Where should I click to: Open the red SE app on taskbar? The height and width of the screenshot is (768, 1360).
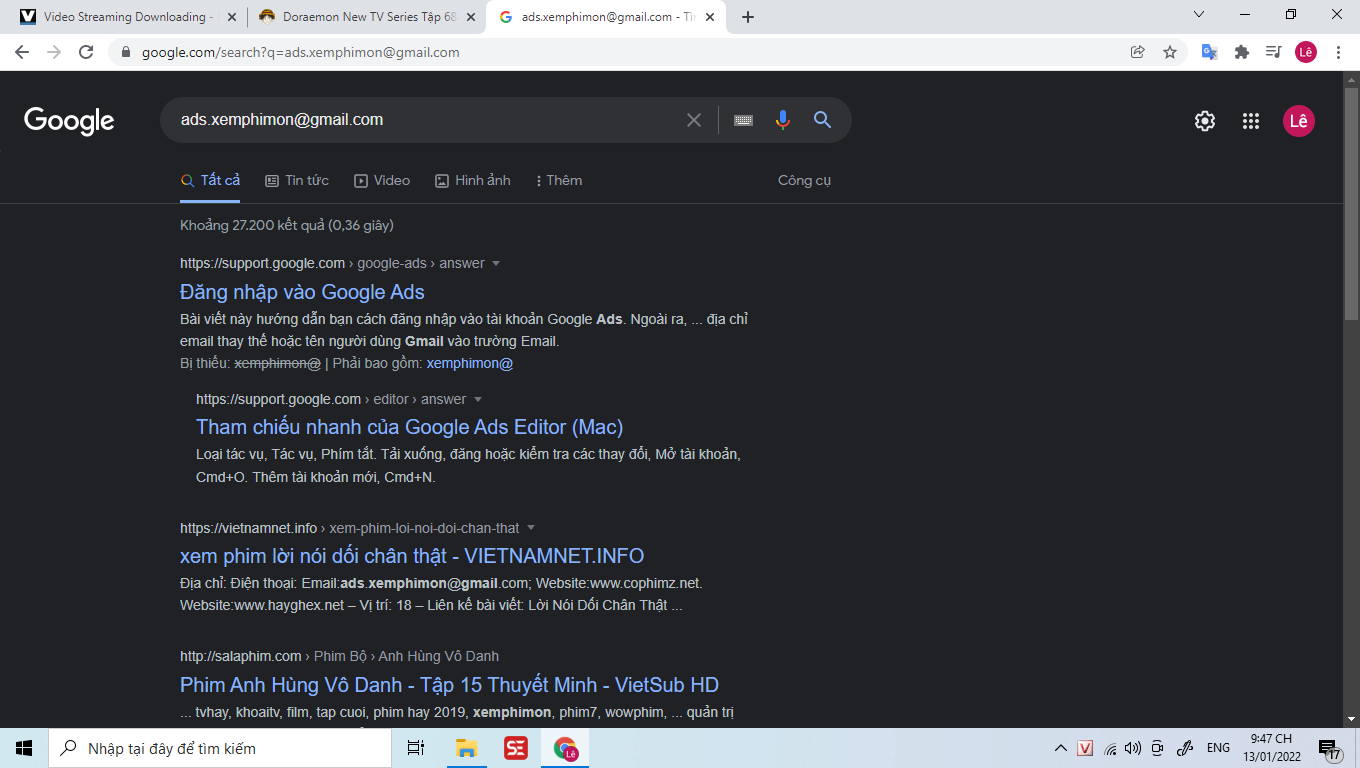[516, 748]
